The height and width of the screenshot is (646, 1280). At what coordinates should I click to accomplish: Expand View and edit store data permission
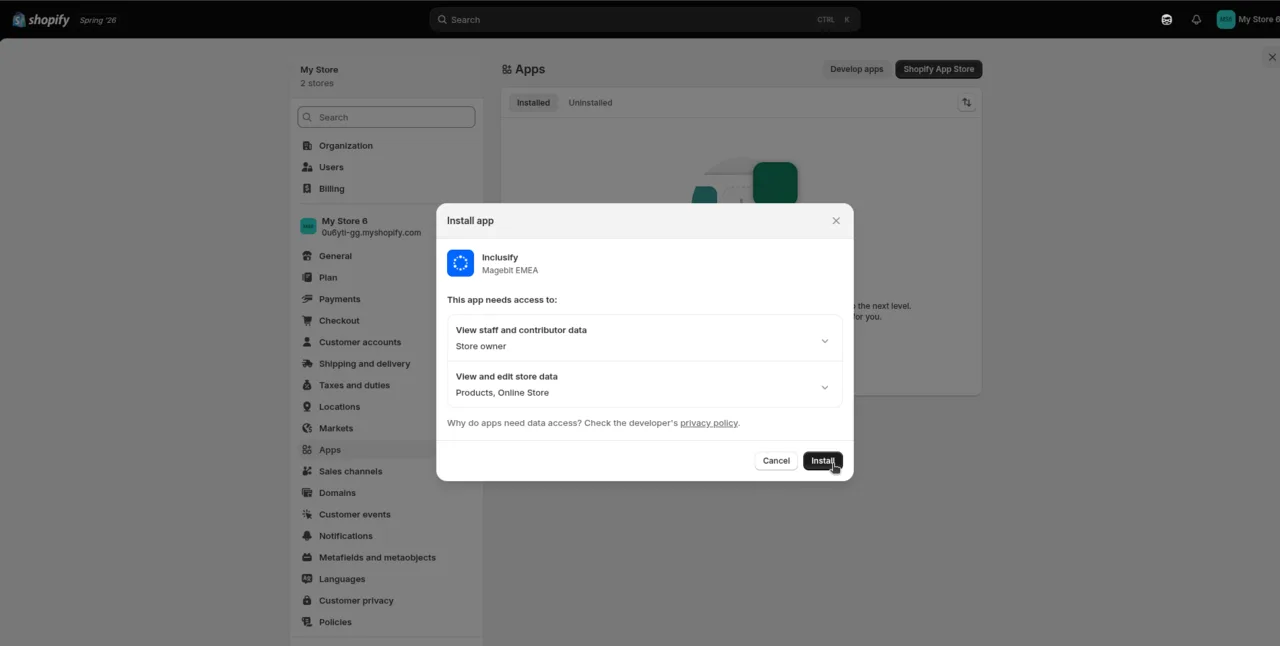645,385
